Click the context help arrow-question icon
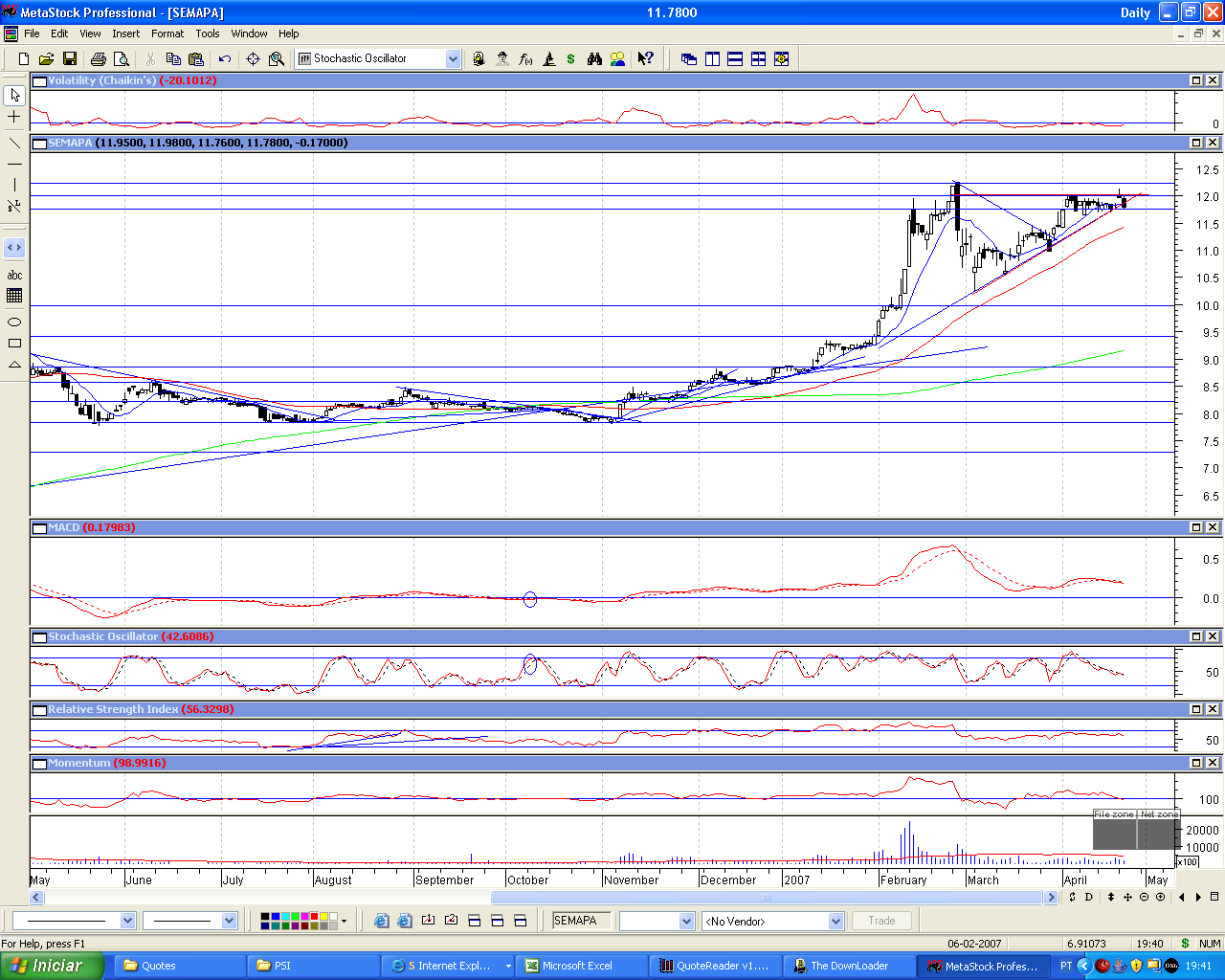Viewport: 1225px width, 980px height. point(646,58)
